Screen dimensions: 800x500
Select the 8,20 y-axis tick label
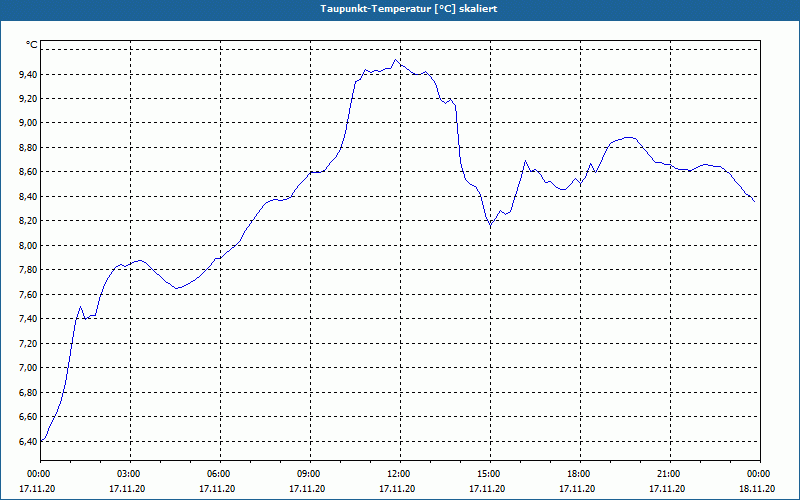(x=28, y=221)
